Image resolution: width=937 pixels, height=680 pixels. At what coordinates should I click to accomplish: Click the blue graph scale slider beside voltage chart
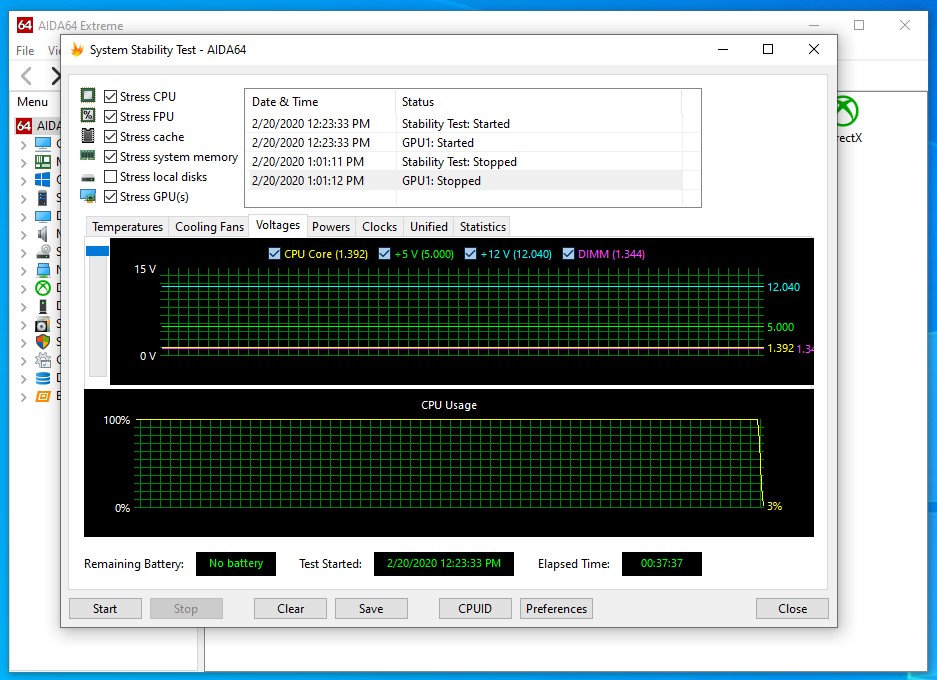[x=97, y=251]
